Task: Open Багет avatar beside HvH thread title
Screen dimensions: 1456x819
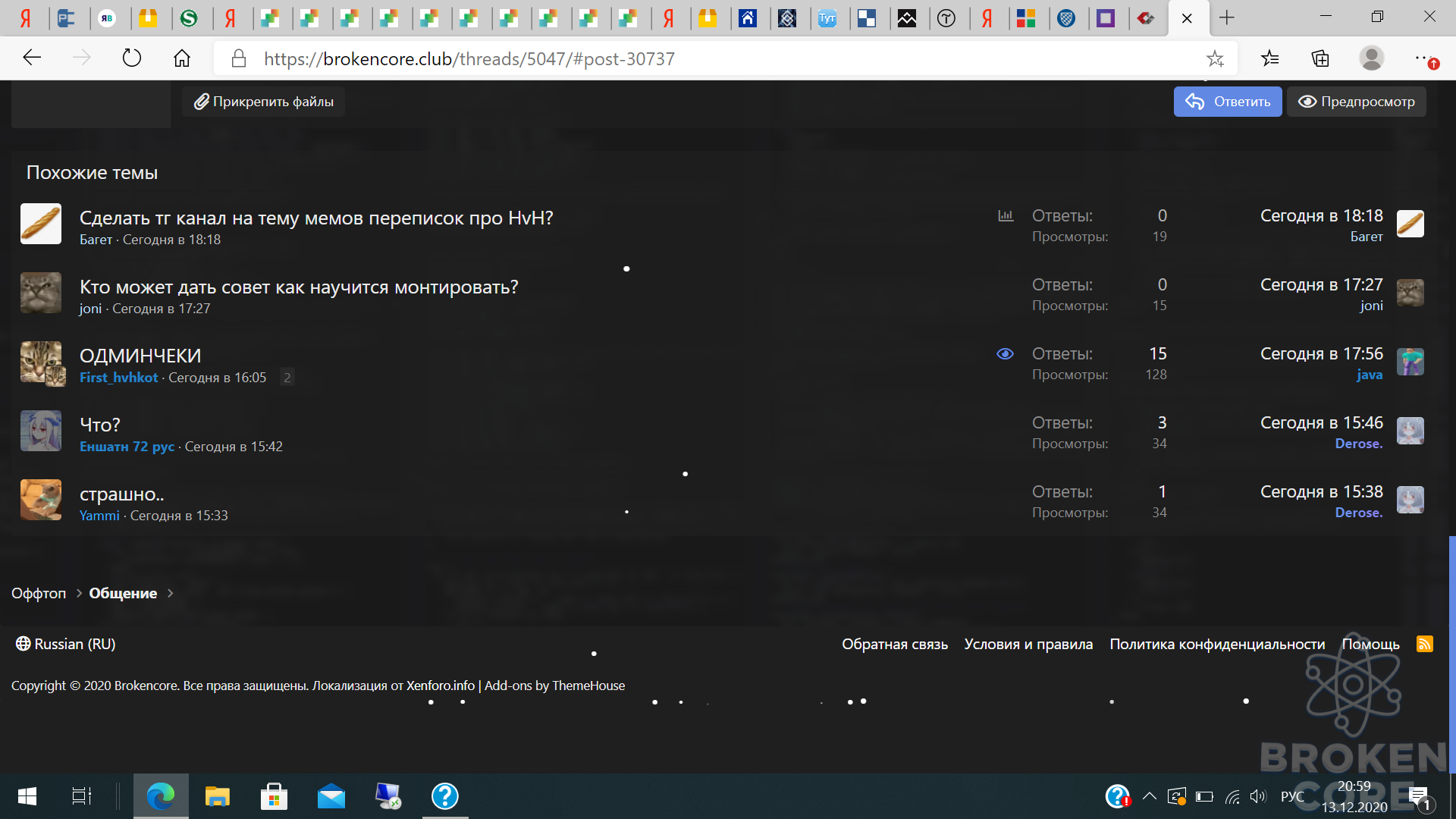Action: [x=41, y=224]
